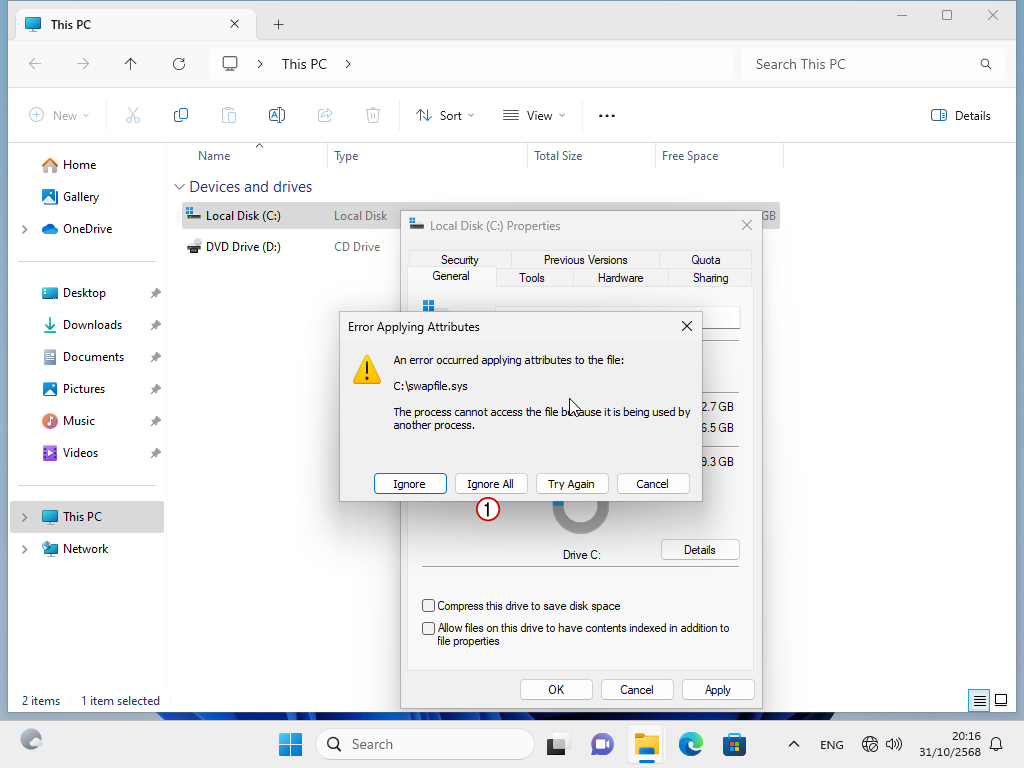Toggle the Details pane button
1024x768 pixels.
click(960, 115)
